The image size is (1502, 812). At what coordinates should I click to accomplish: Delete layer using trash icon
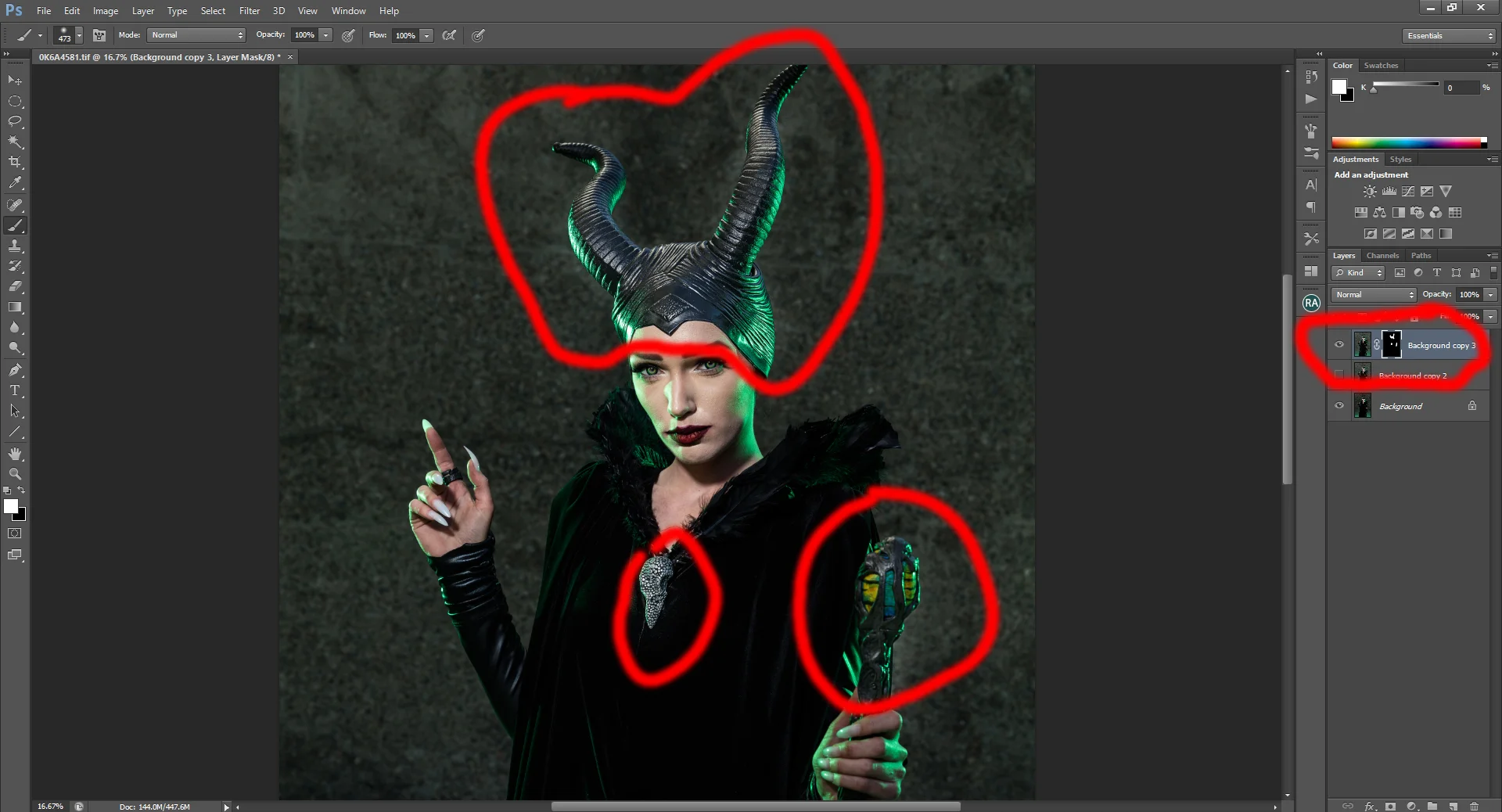(1474, 806)
